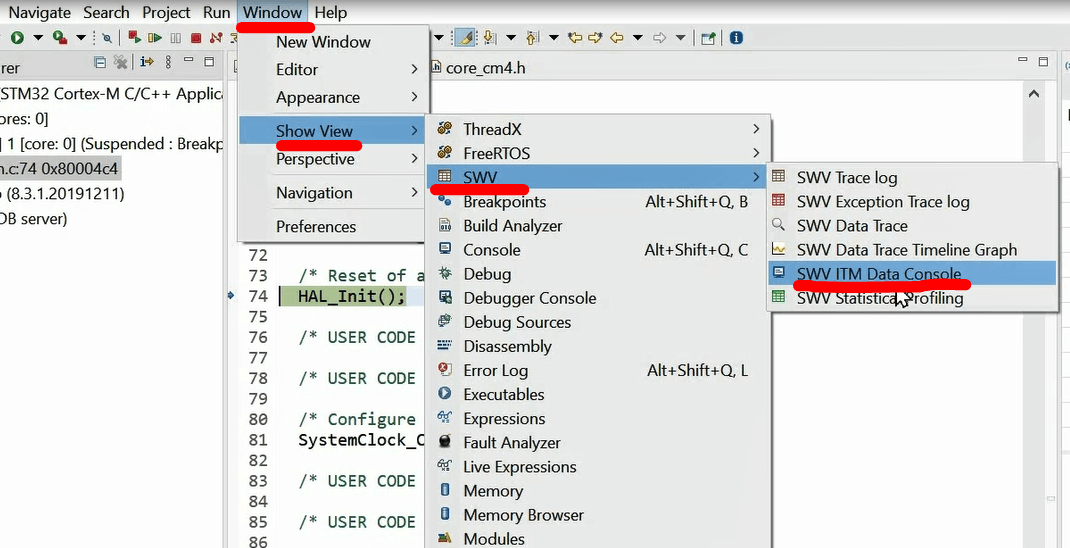Click the HAL_Init(); code line
1070x548 pixels.
(x=351, y=296)
